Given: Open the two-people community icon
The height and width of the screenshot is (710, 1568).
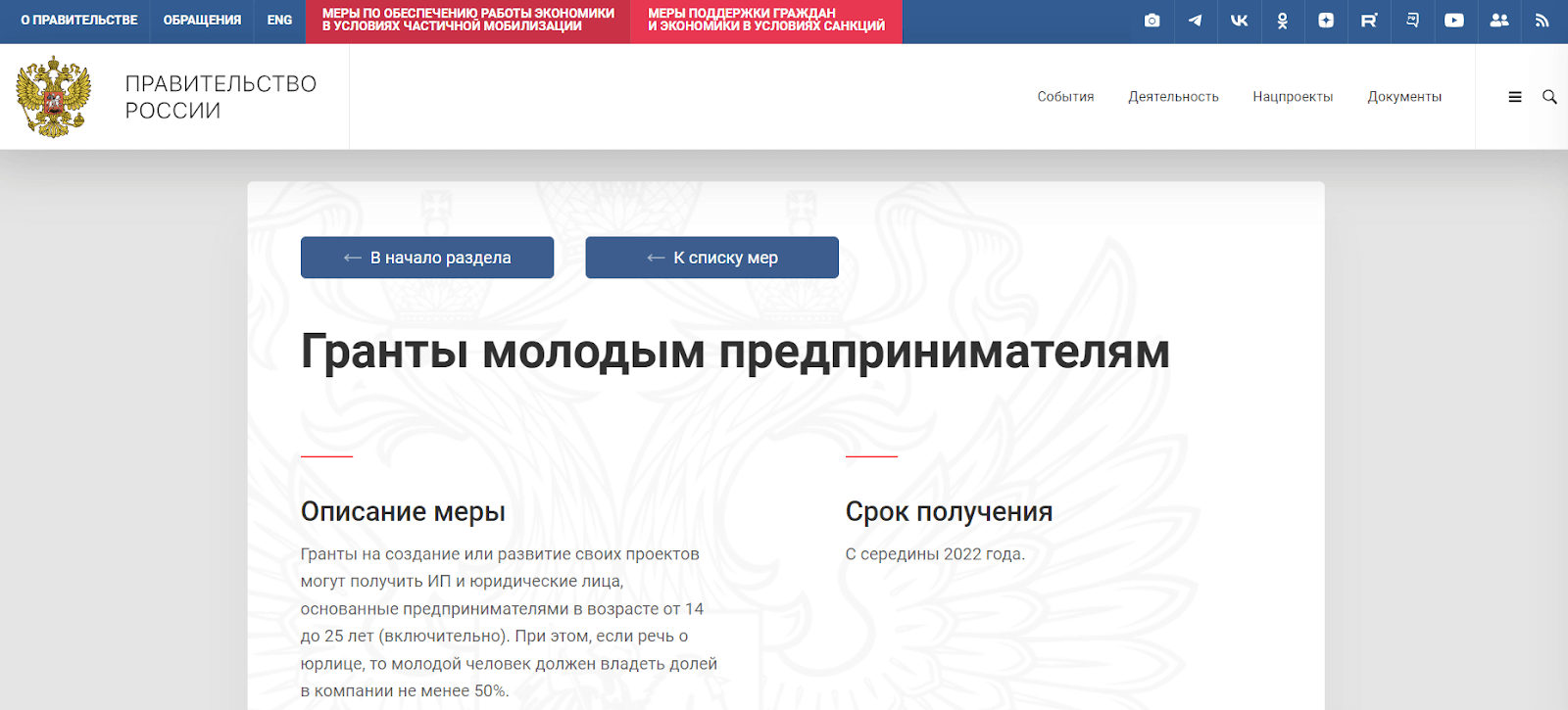Looking at the screenshot, I should [x=1498, y=21].
